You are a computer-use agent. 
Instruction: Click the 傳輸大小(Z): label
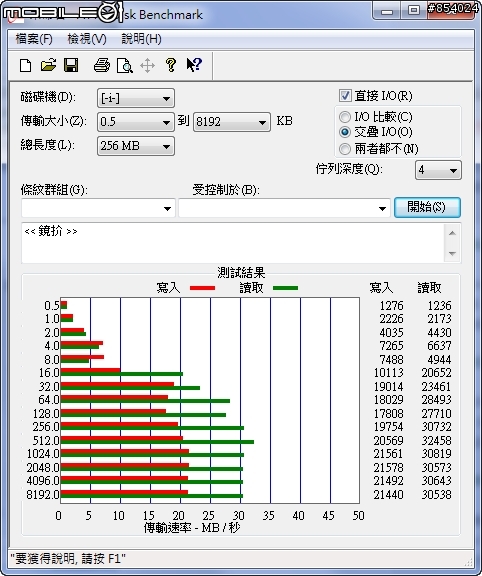(x=54, y=121)
